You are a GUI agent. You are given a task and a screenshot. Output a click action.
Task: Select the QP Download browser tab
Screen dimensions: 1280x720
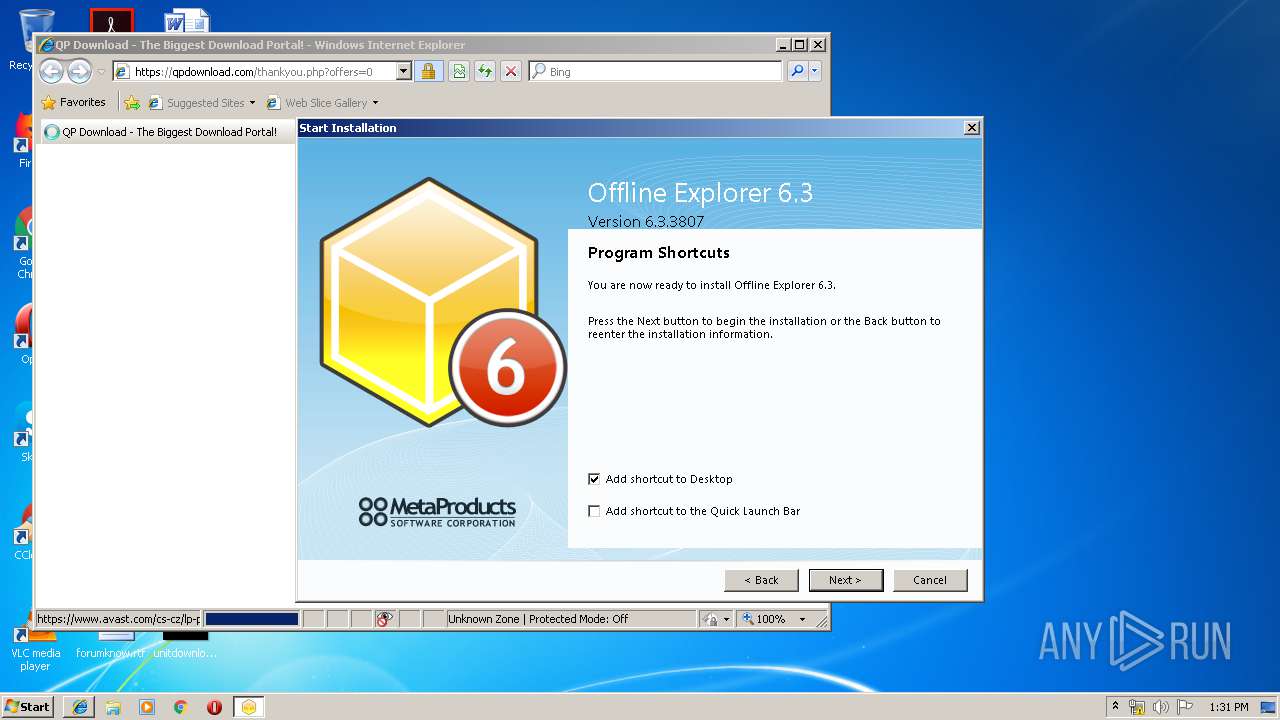(166, 132)
